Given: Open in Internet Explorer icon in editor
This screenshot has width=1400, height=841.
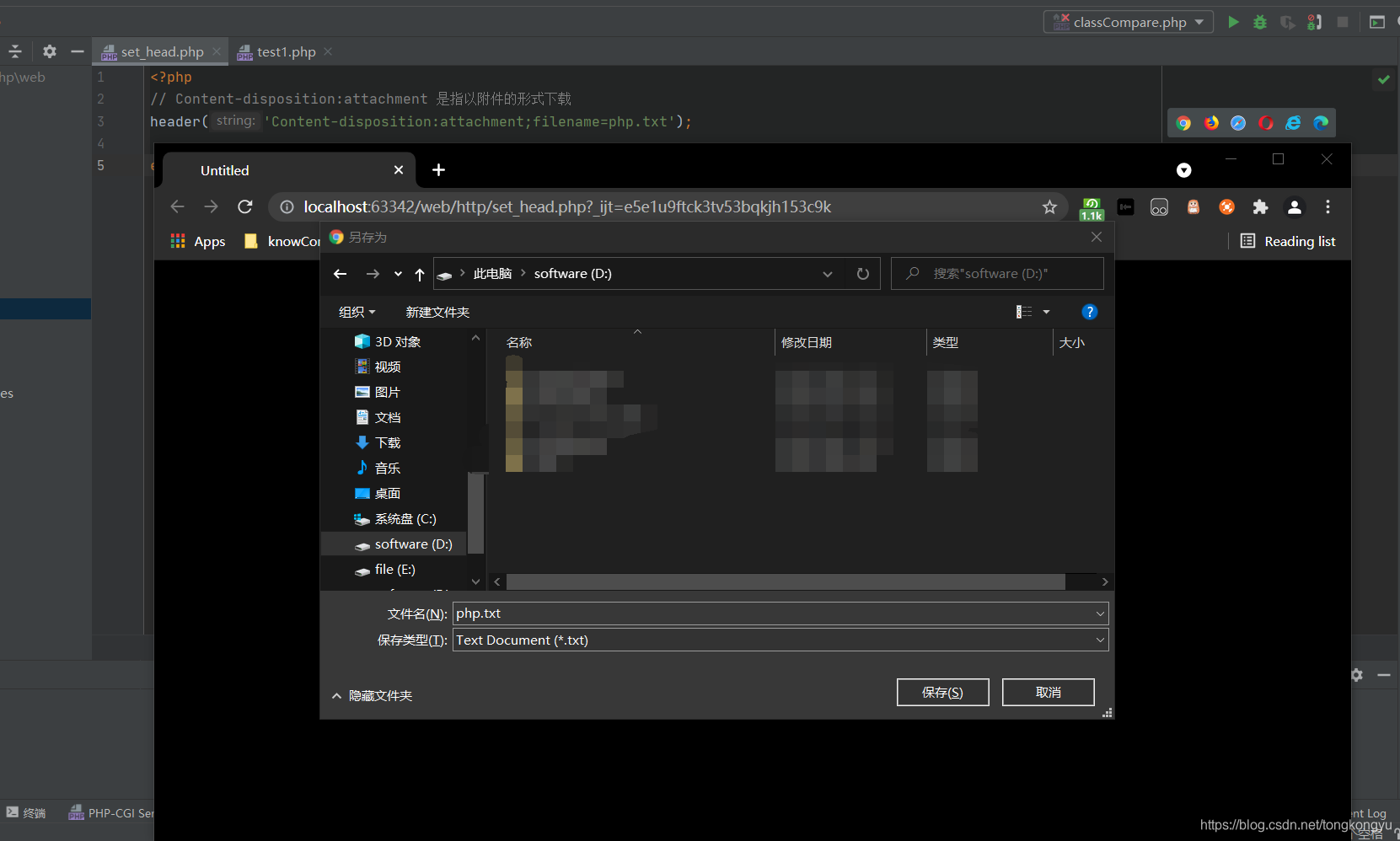Looking at the screenshot, I should point(1293,123).
